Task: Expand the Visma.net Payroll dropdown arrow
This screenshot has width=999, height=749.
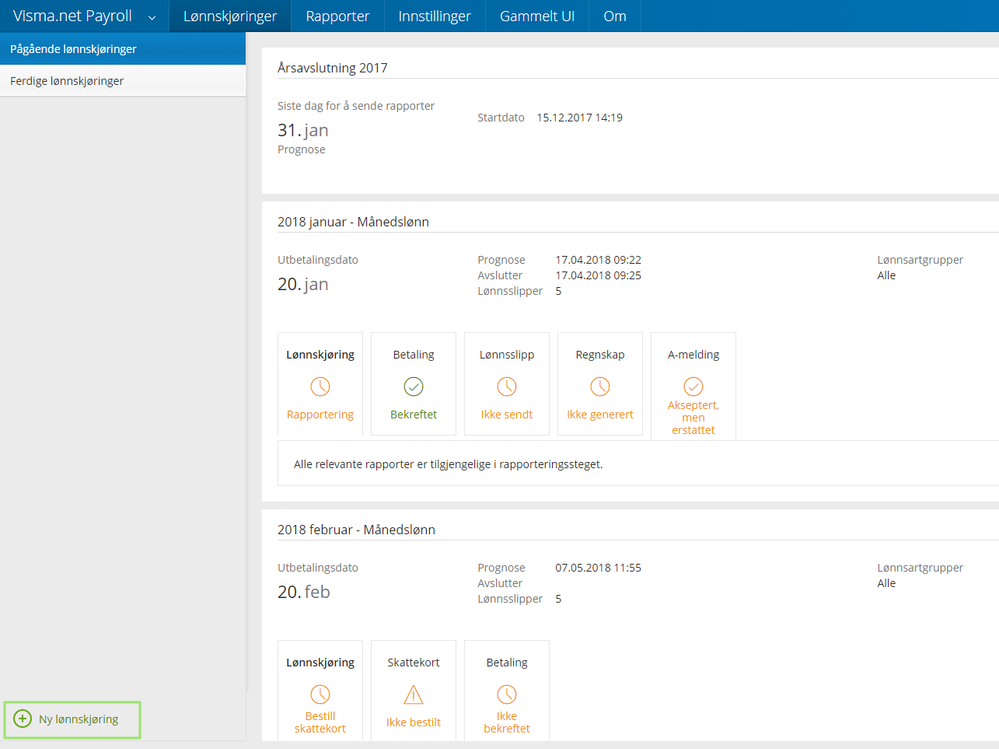Action: pos(152,18)
